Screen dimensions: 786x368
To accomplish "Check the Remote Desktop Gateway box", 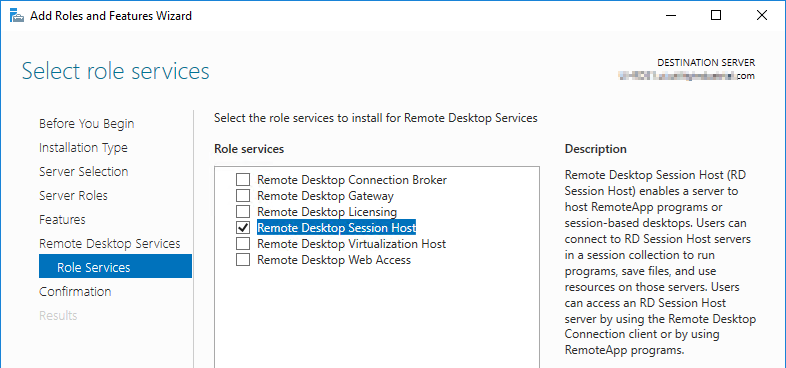I will pyautogui.click(x=243, y=196).
